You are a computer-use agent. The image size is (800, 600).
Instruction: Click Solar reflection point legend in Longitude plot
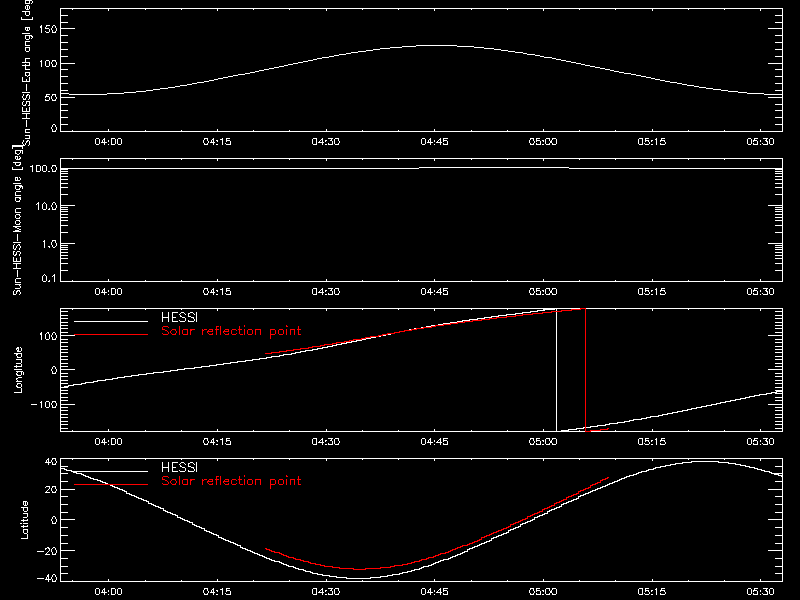[231, 331]
